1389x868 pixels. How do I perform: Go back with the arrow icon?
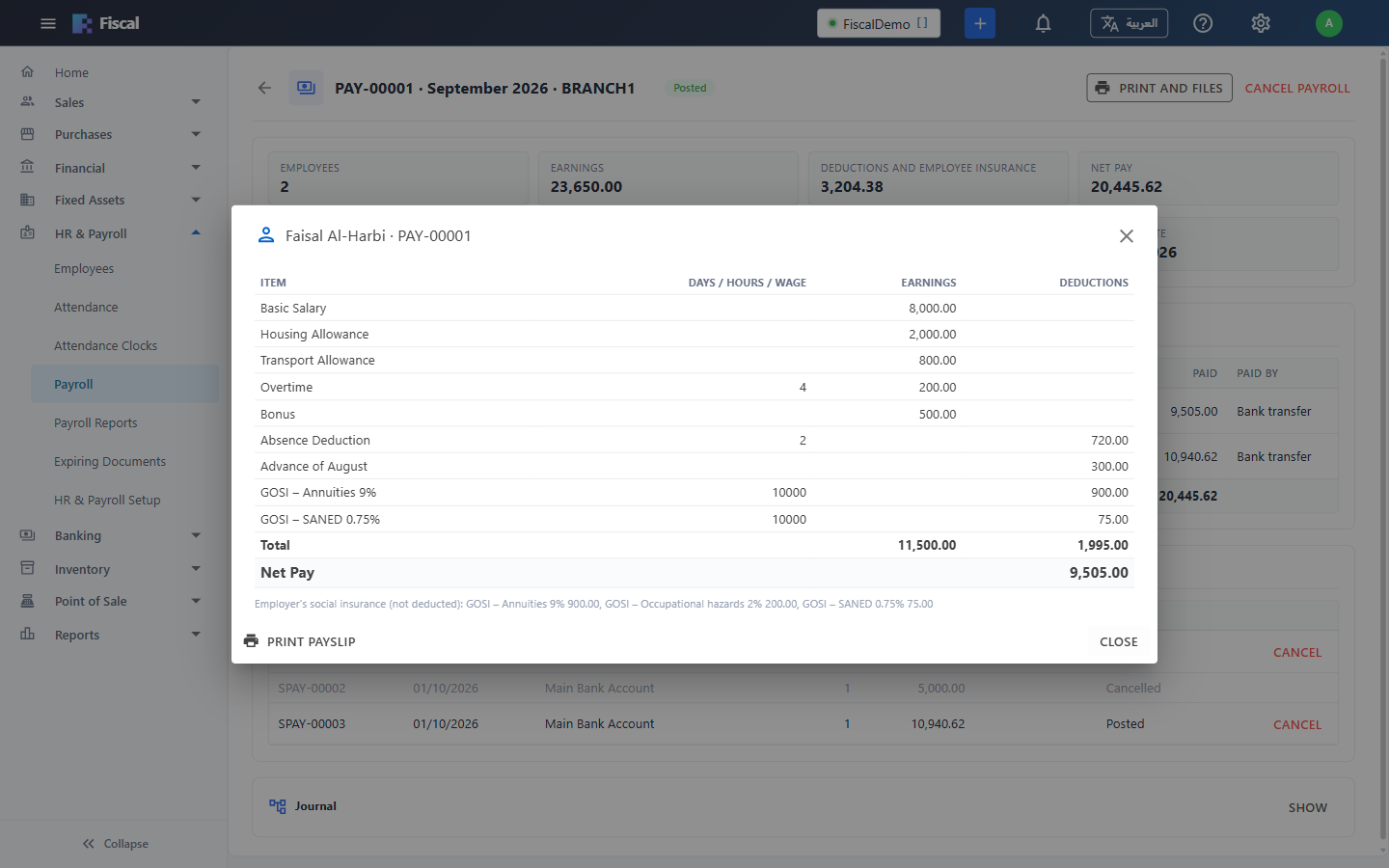264,88
